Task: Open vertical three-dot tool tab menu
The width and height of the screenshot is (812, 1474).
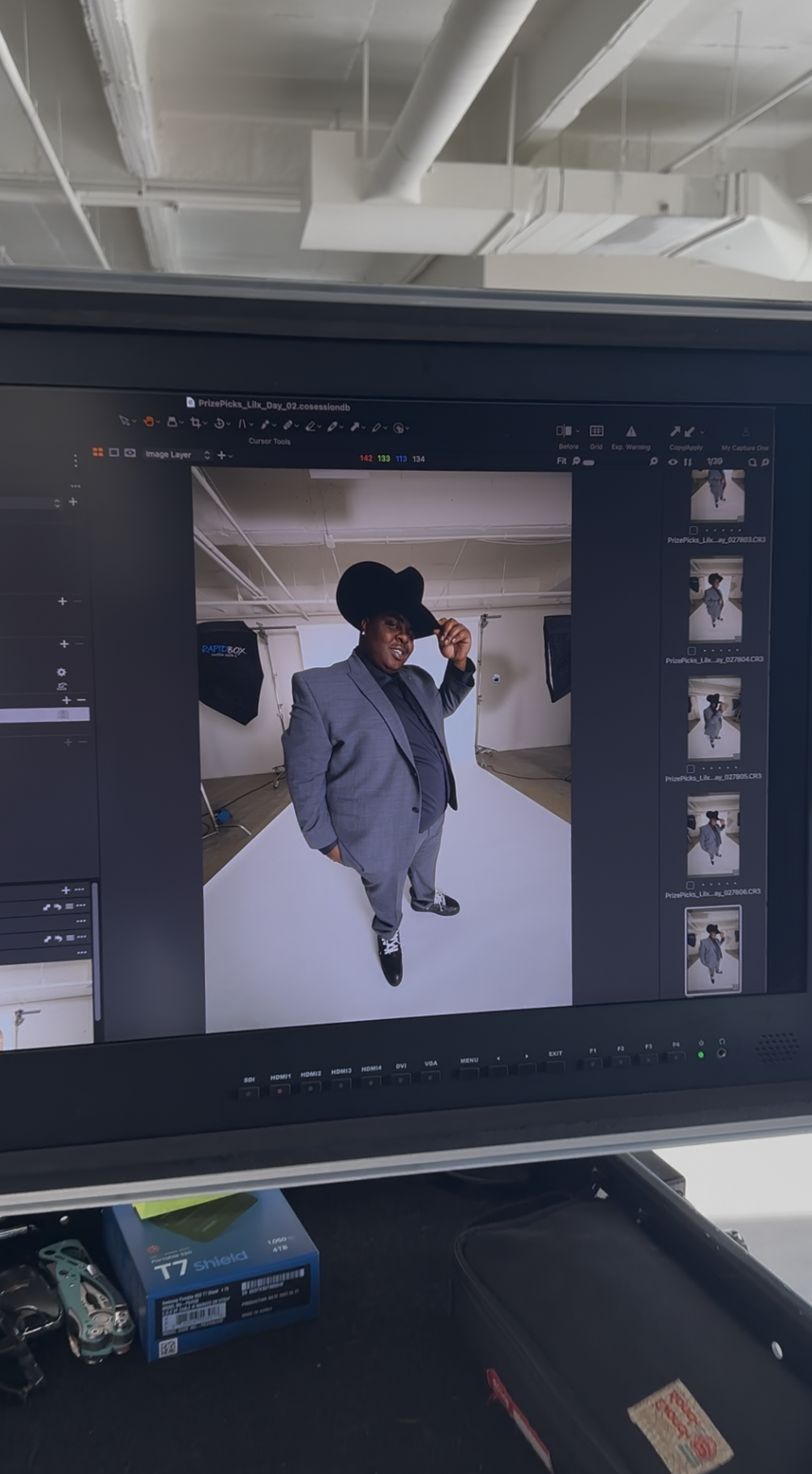Action: pyautogui.click(x=75, y=461)
